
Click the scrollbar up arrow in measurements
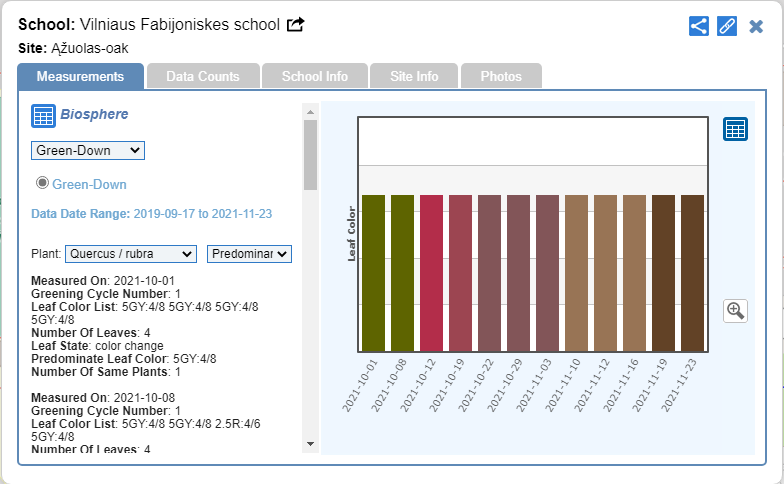[310, 111]
